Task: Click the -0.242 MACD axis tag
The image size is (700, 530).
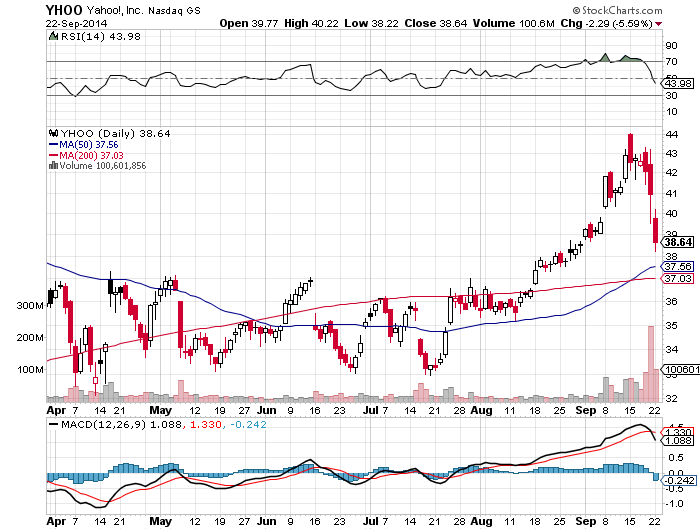Action: click(678, 480)
